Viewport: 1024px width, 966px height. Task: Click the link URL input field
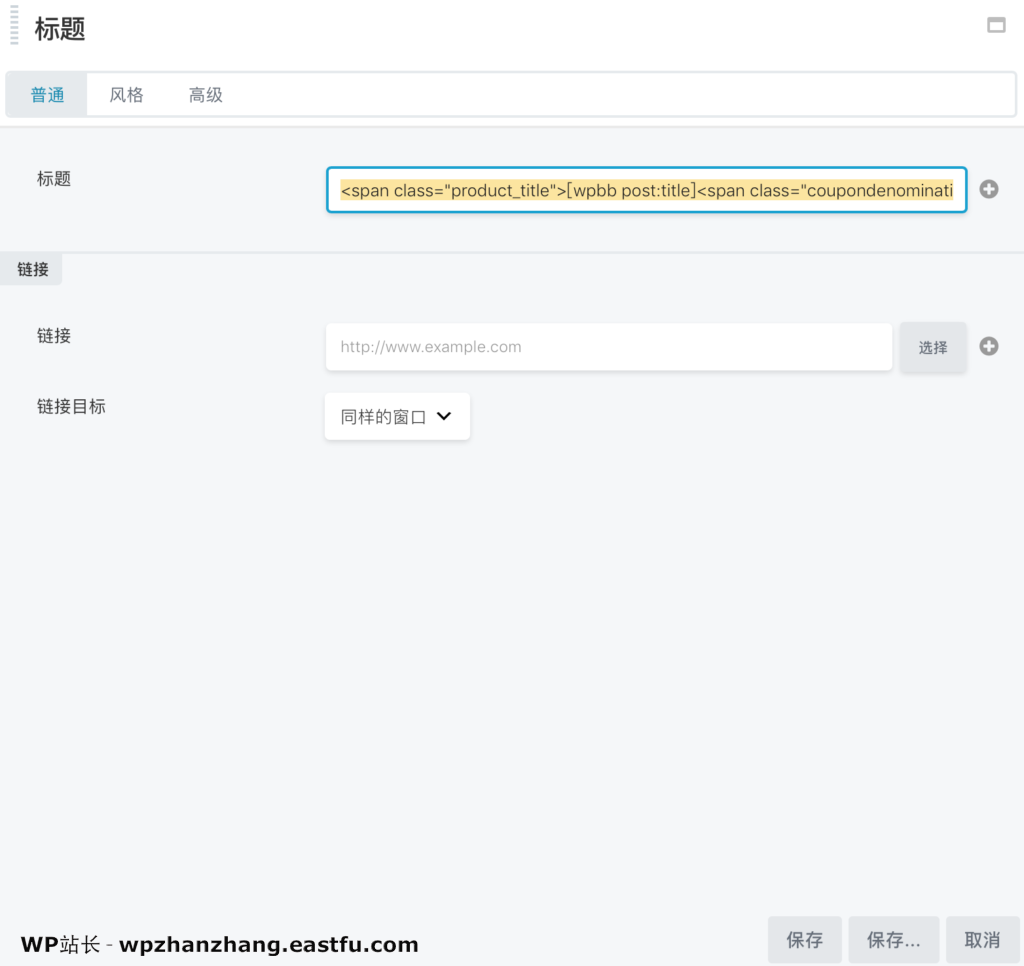(608, 347)
